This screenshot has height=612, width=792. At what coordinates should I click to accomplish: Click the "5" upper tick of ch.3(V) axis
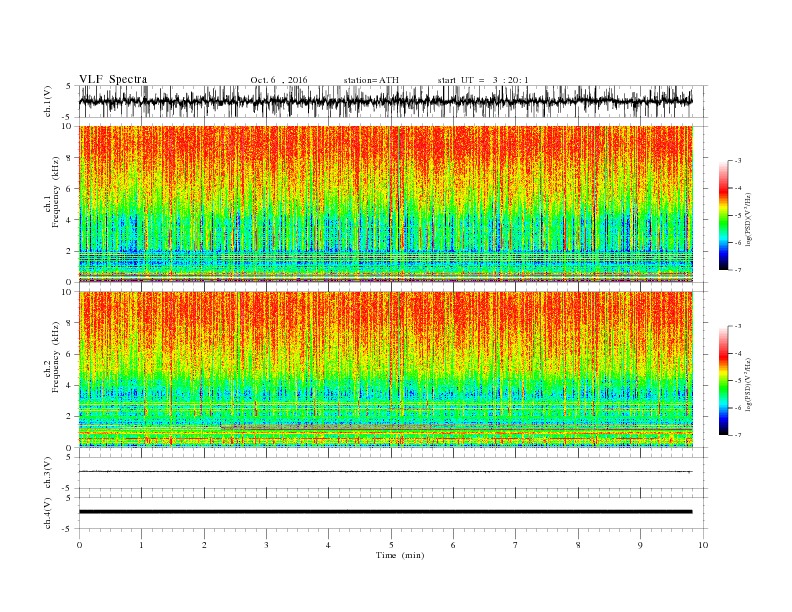(x=69, y=457)
